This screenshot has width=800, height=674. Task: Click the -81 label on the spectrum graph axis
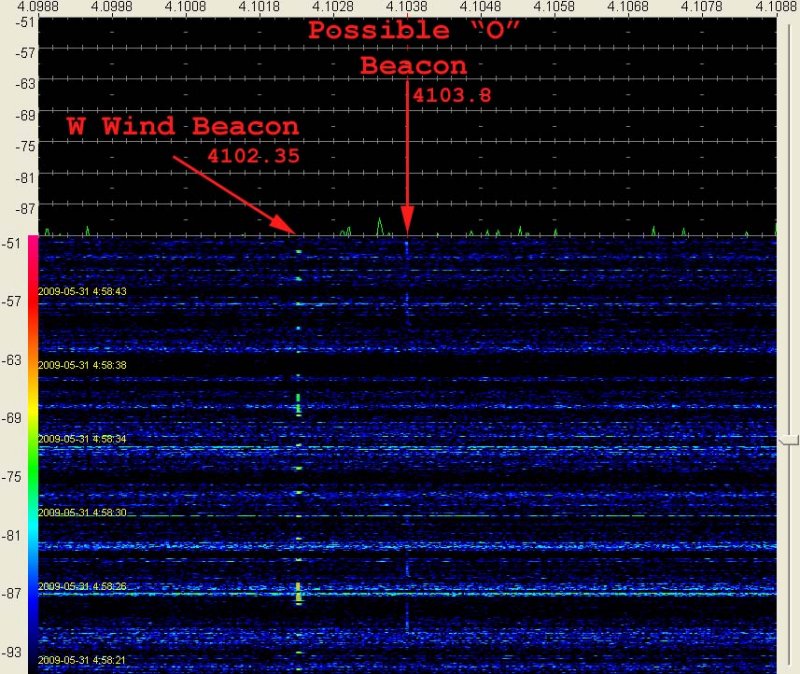tap(26, 178)
